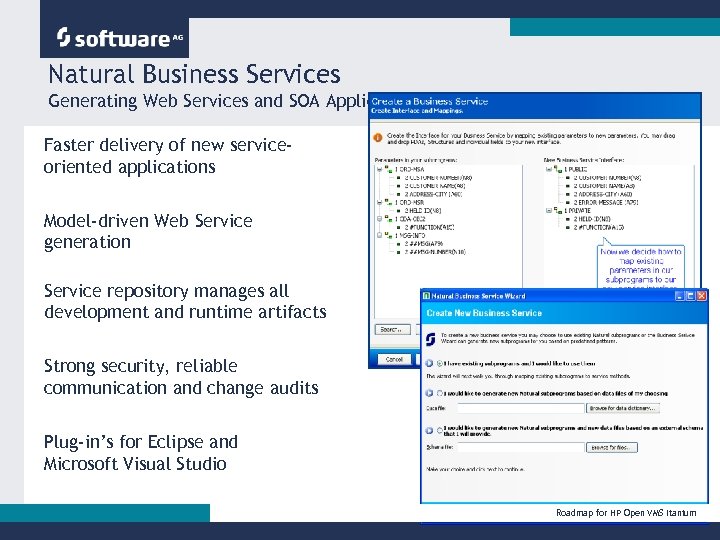Collapse the 1 PRIVATE node in new interface tree

coord(549,210)
